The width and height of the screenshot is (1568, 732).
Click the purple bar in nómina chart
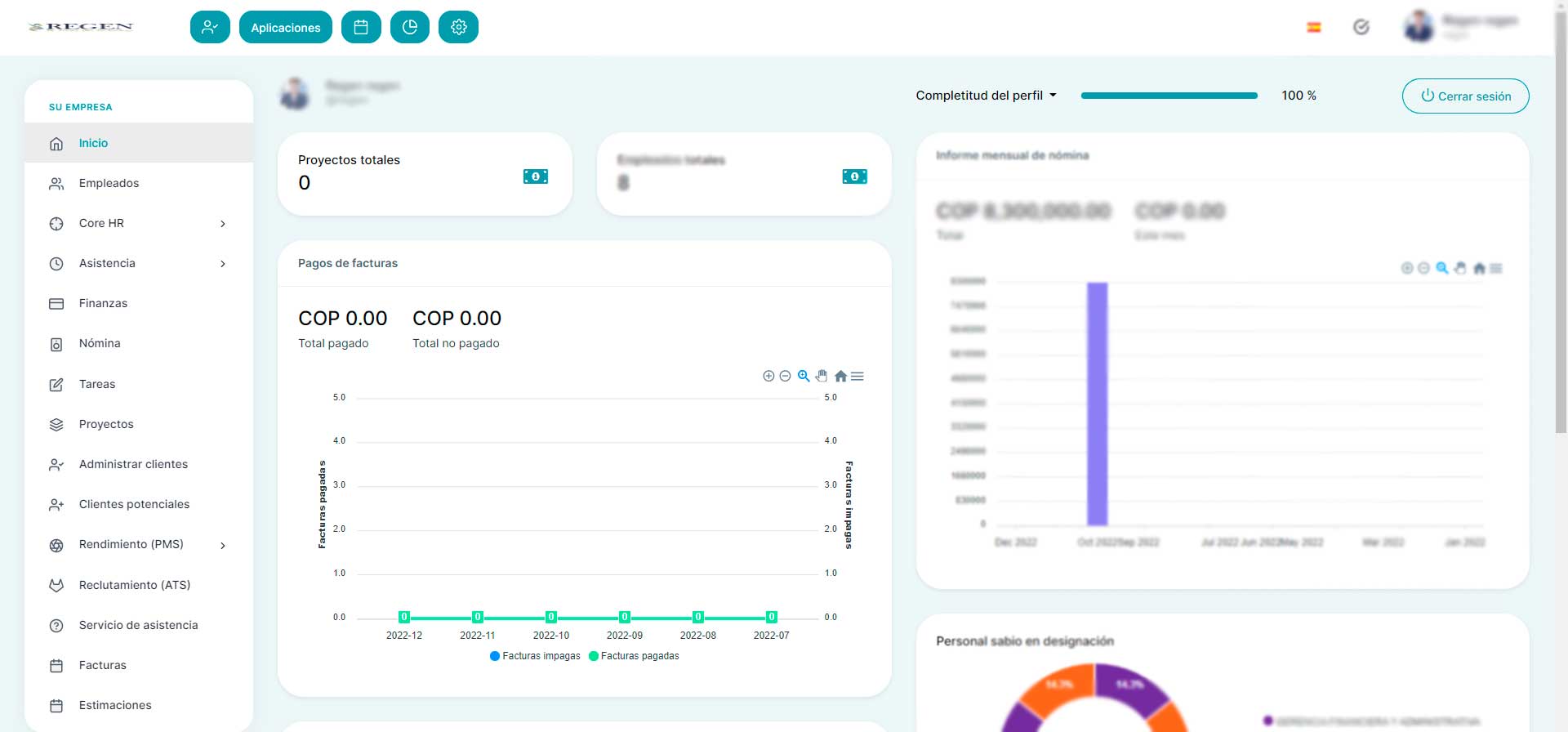1098,404
